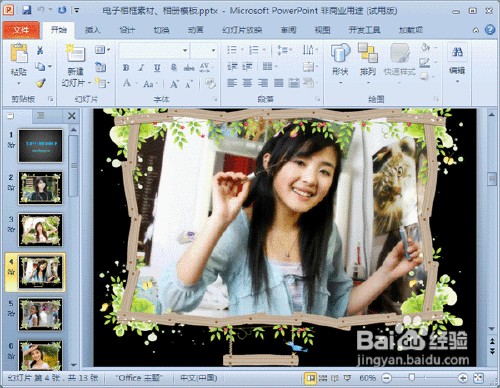Click the Shape Outline pen icon
This screenshot has height=388, width=500.
pos(425,62)
